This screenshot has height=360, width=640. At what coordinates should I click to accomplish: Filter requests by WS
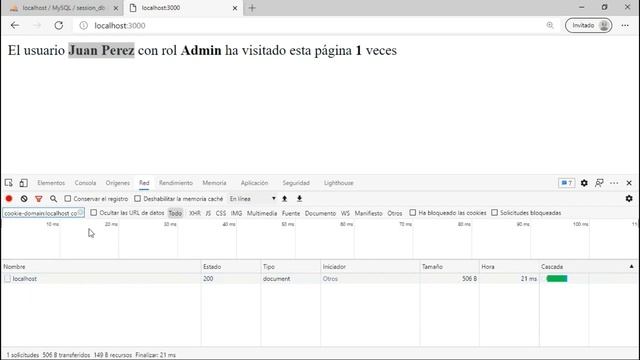[x=345, y=213]
